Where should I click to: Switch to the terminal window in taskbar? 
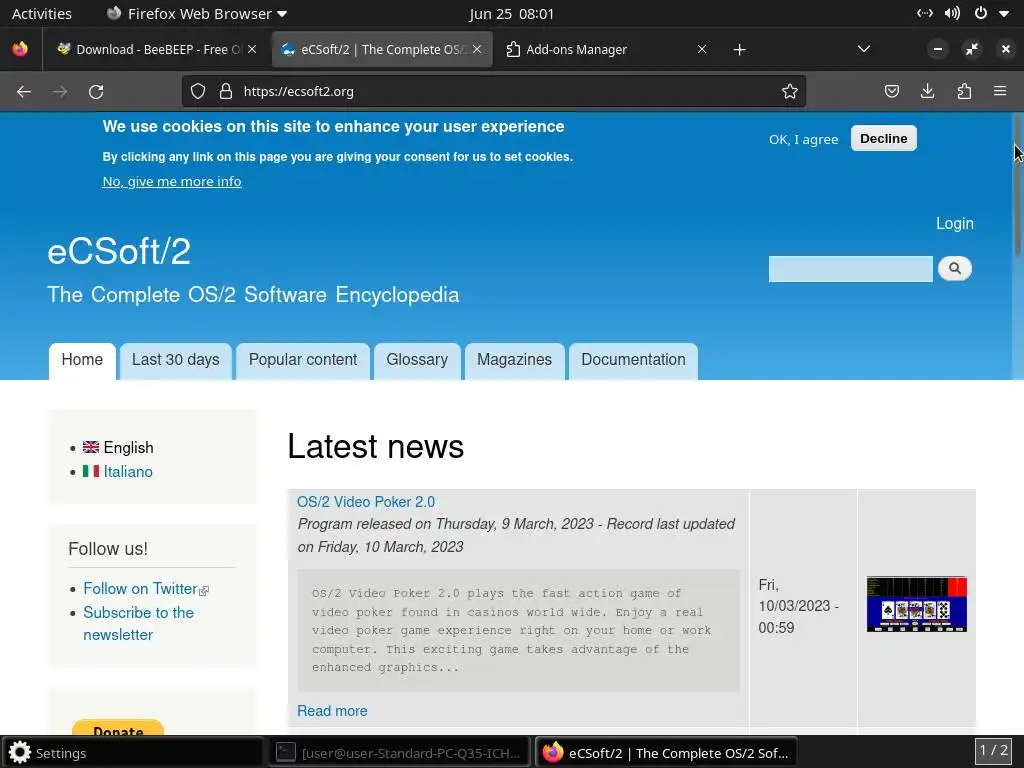coord(398,752)
